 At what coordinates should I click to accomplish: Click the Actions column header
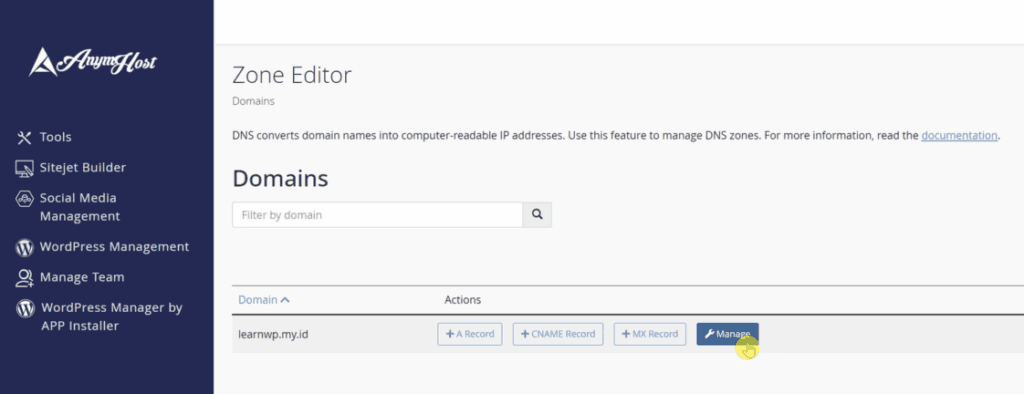tap(462, 300)
